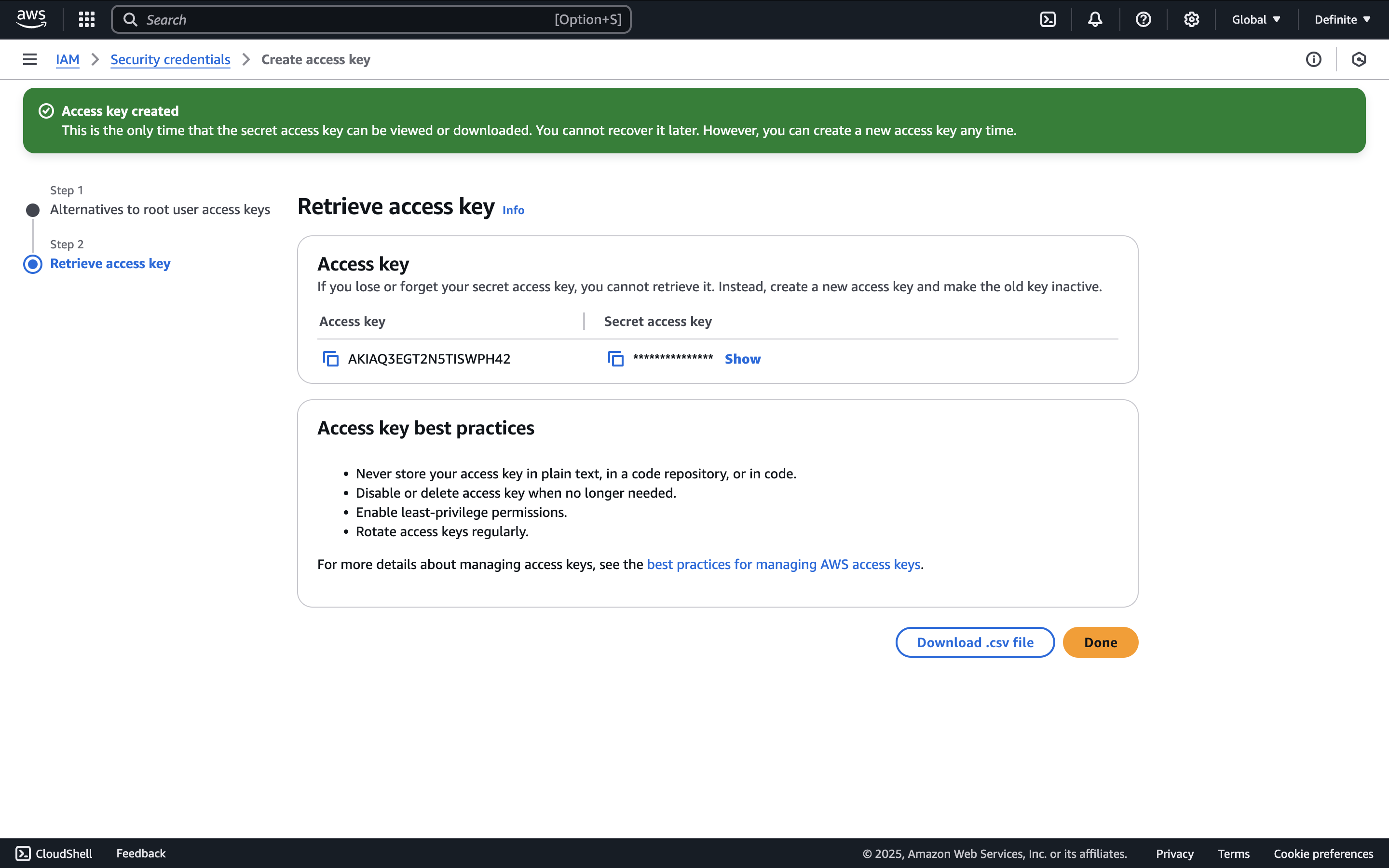
Task: Open the AWS services grid menu
Action: point(87,19)
